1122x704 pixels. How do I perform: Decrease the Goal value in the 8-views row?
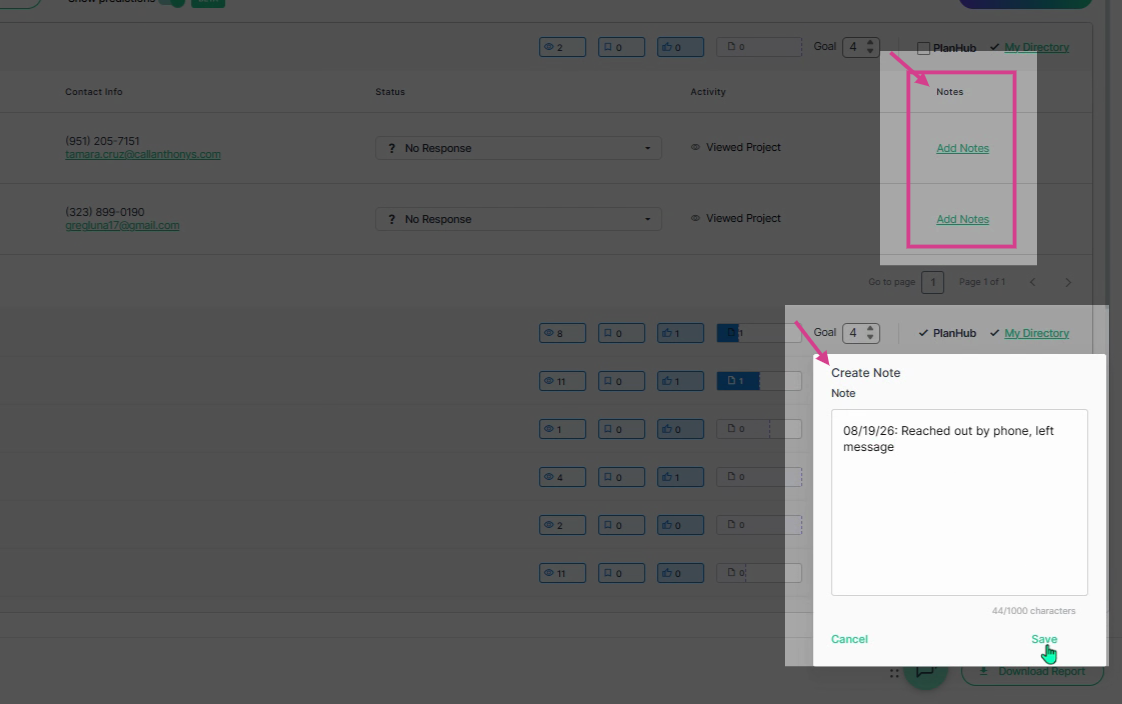pos(870,337)
